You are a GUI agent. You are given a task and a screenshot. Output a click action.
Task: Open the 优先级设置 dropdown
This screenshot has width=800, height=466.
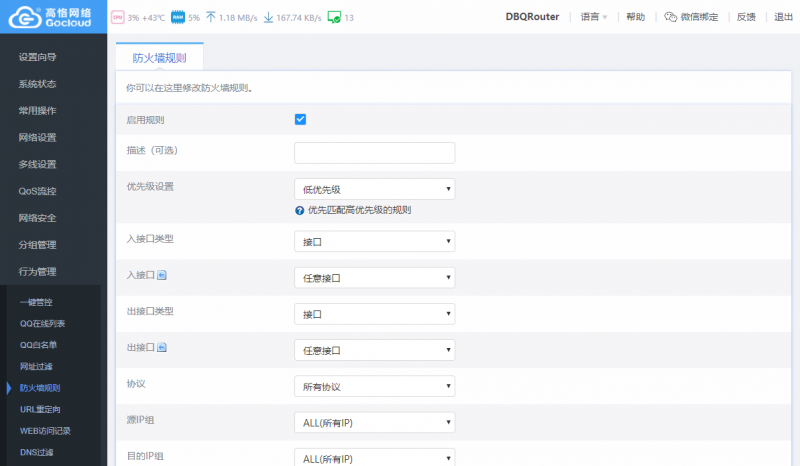[374, 189]
